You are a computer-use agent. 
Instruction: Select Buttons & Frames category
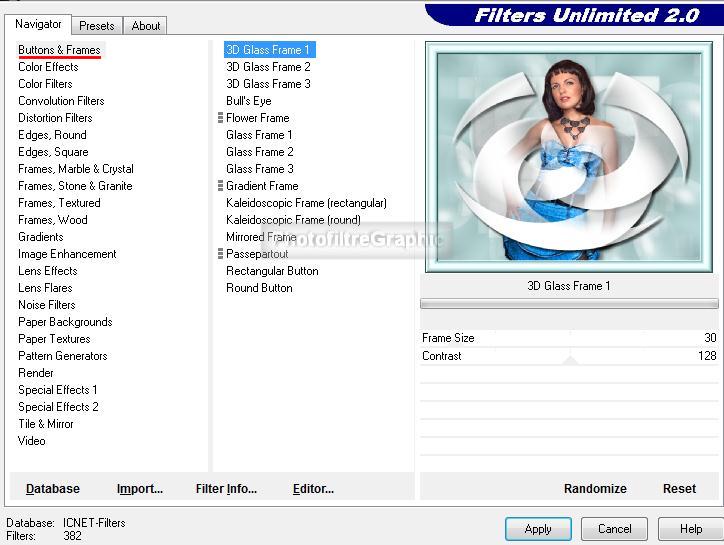tap(59, 50)
